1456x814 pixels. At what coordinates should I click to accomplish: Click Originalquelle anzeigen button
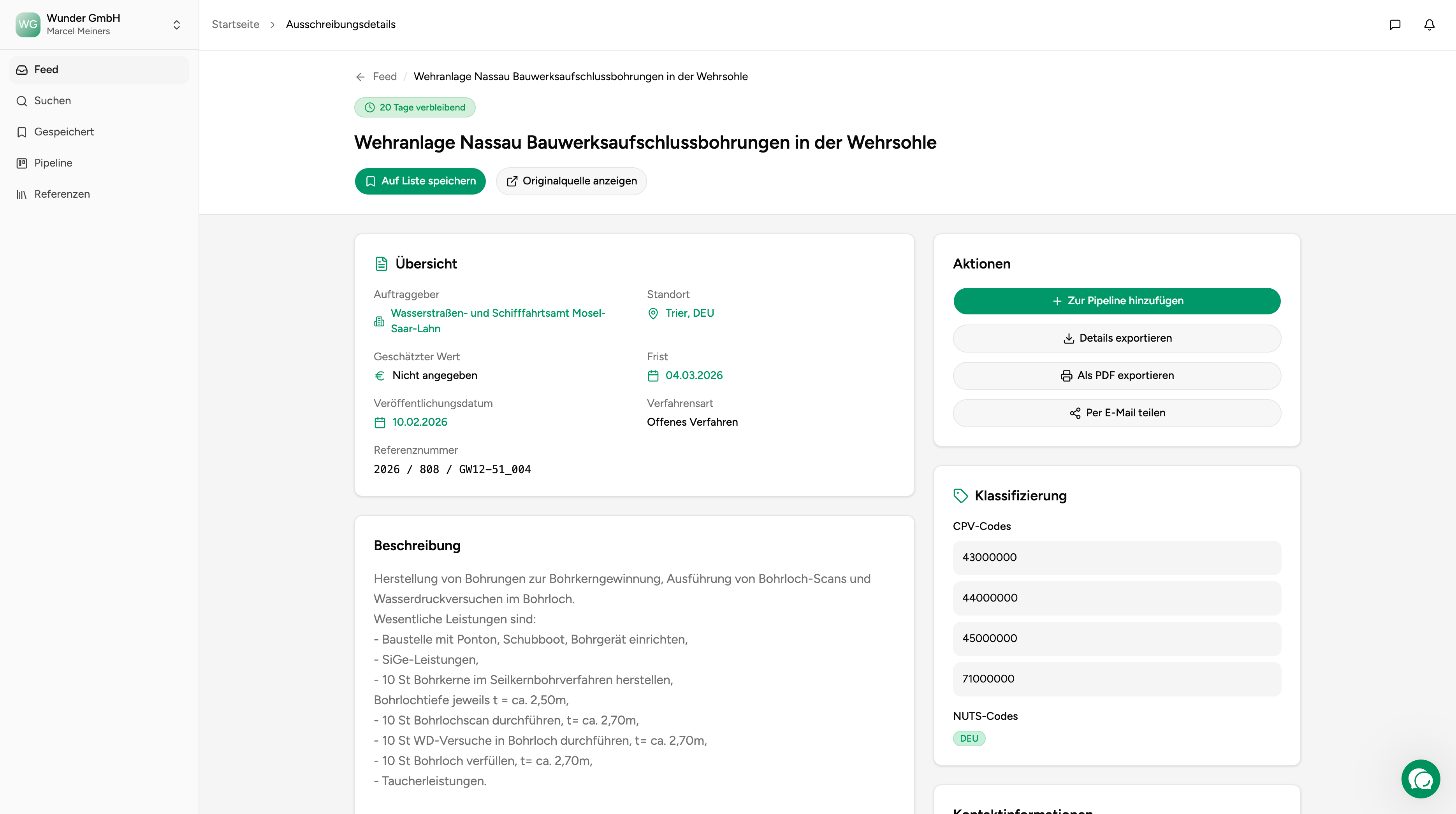pyautogui.click(x=571, y=181)
